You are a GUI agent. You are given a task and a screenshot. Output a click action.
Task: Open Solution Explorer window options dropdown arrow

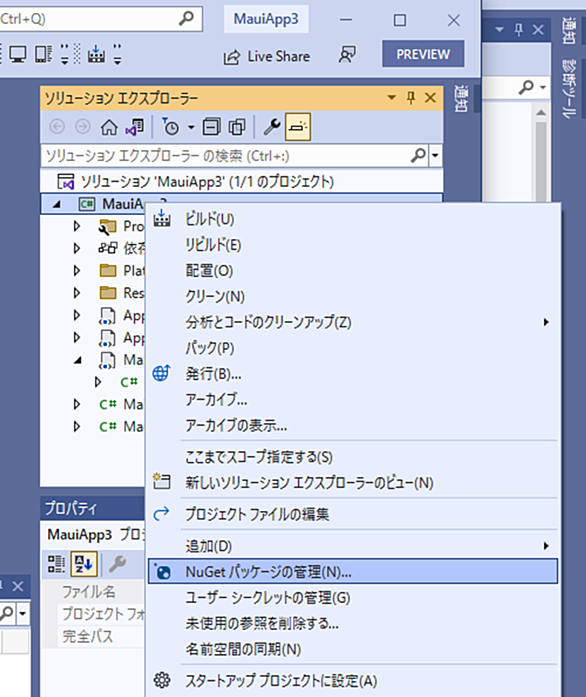pyautogui.click(x=391, y=97)
